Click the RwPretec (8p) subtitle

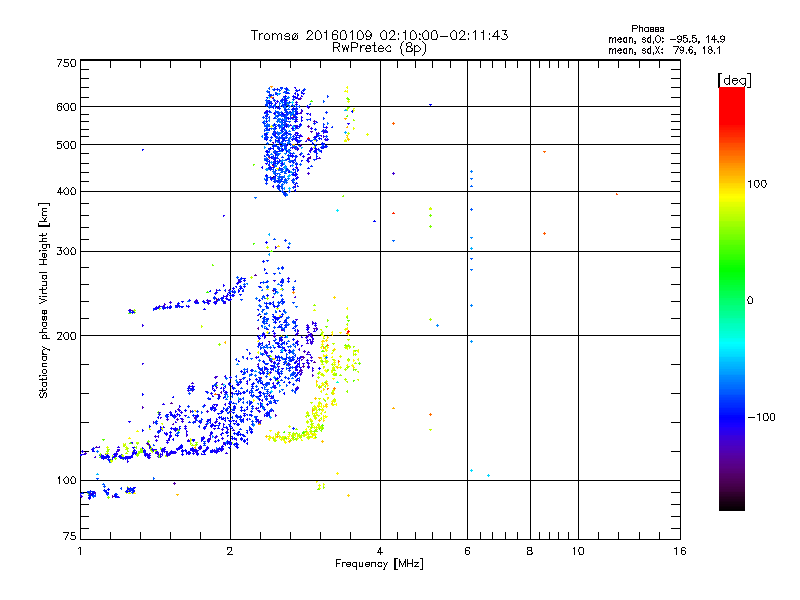pyautogui.click(x=379, y=48)
